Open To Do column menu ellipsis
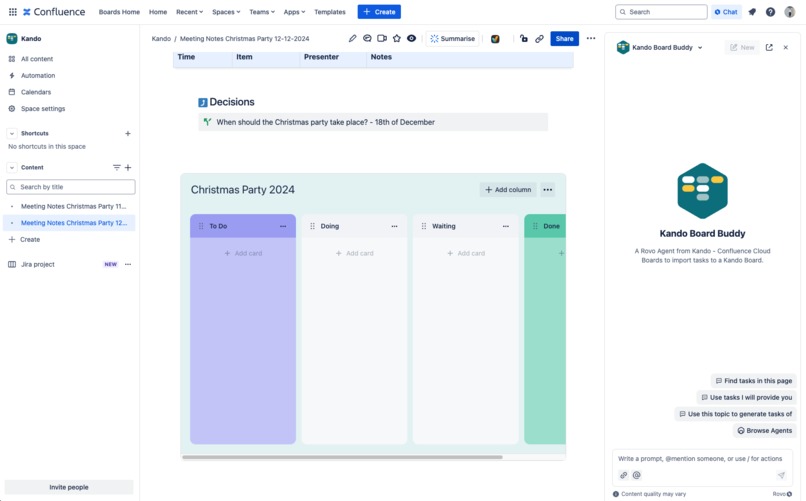 pyautogui.click(x=283, y=226)
